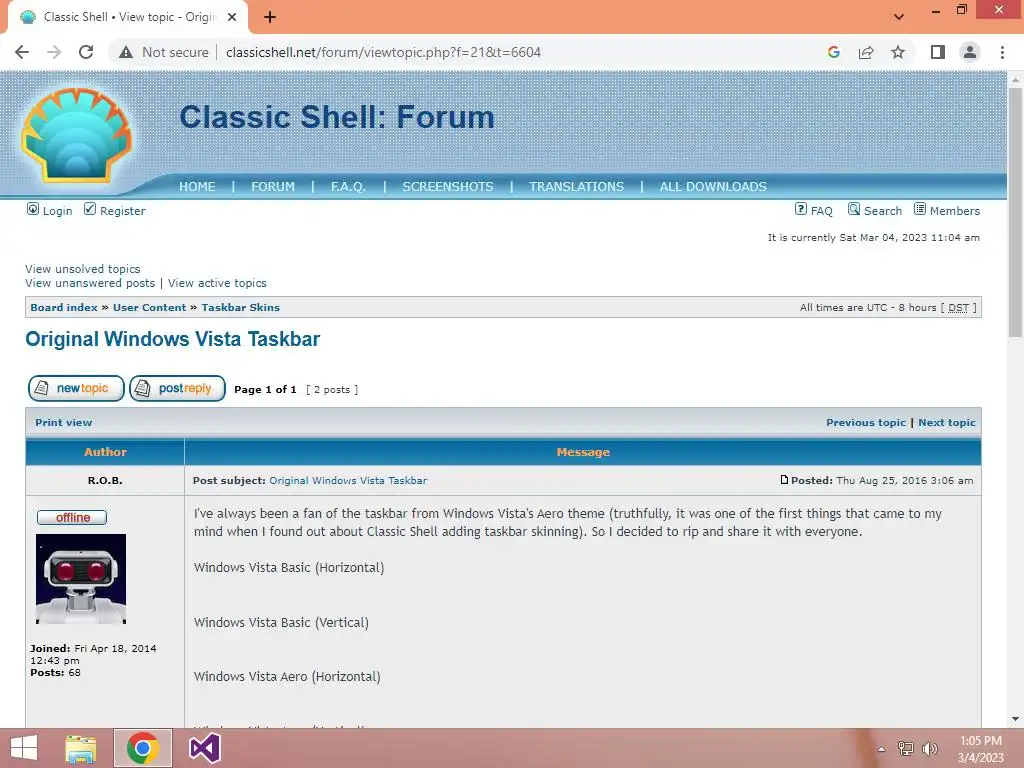The width and height of the screenshot is (1024, 768).
Task: Go to Next topic
Action: pyautogui.click(x=946, y=423)
